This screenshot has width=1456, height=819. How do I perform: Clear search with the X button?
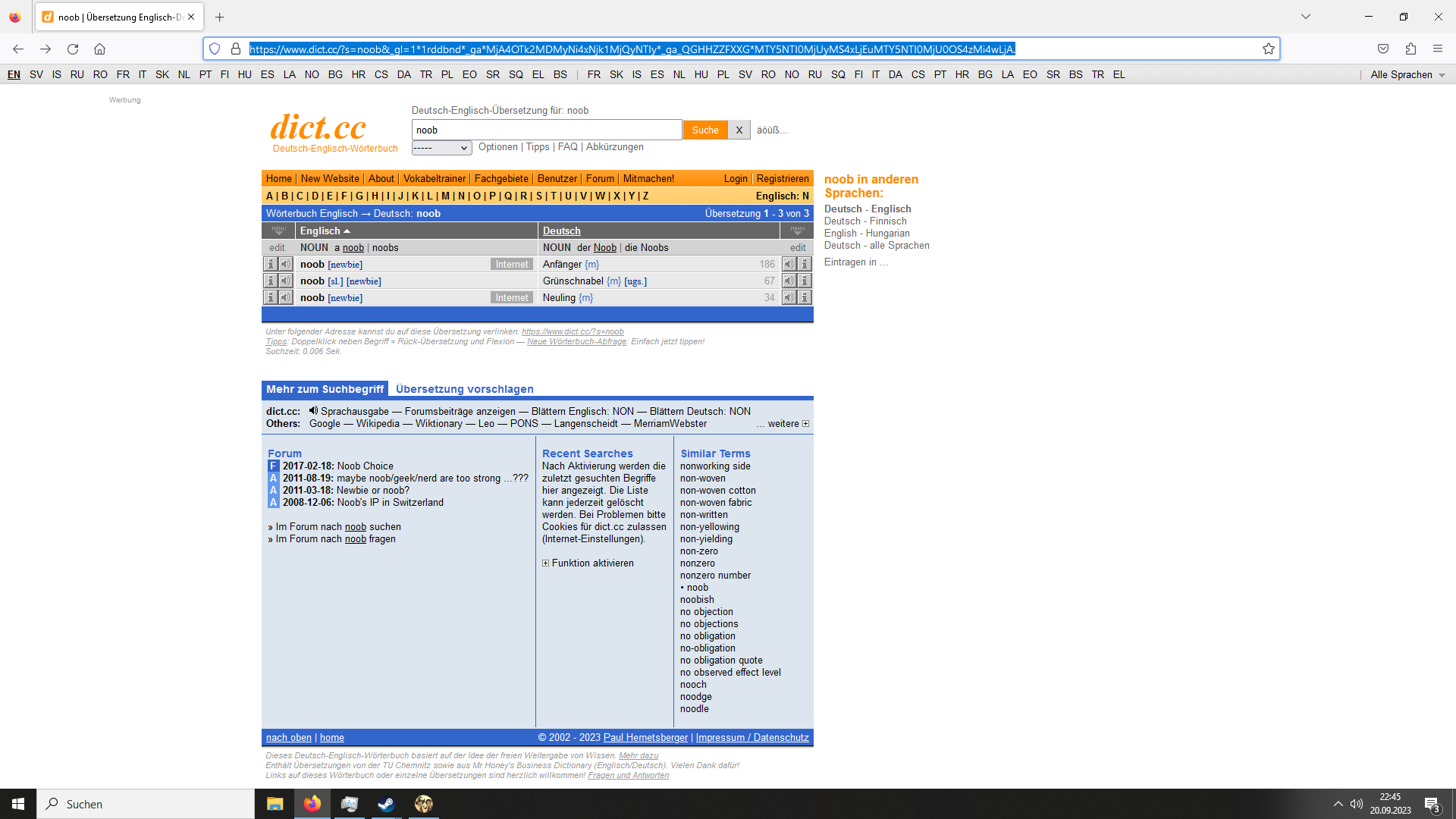(739, 130)
